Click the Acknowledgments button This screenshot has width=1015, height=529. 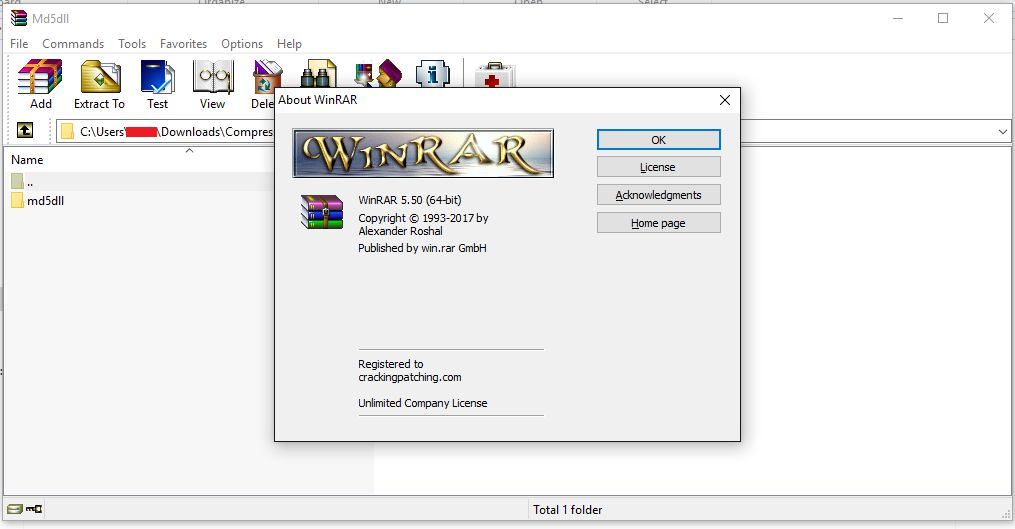point(658,195)
